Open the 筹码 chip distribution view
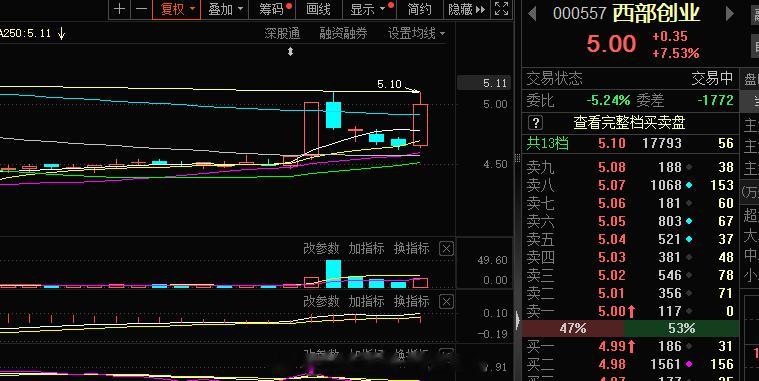 (x=272, y=9)
